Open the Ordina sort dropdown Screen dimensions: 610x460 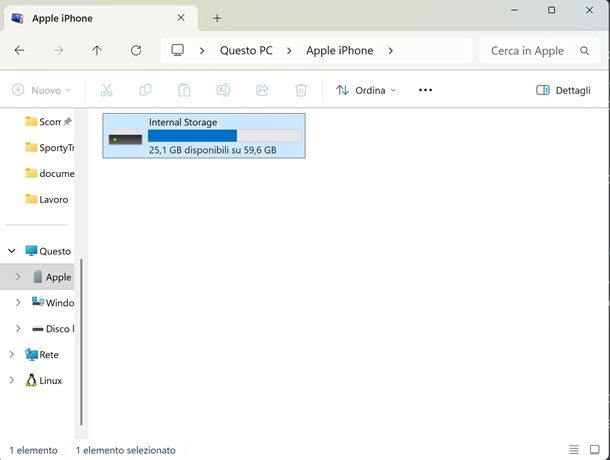point(366,90)
